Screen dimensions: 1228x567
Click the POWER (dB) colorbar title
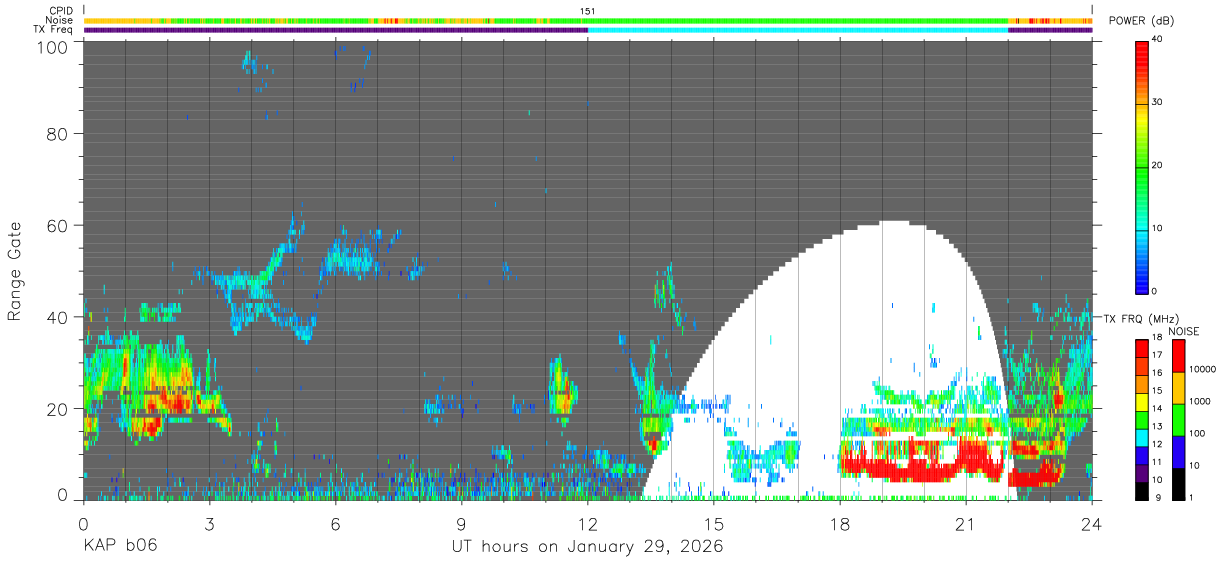click(x=1141, y=21)
